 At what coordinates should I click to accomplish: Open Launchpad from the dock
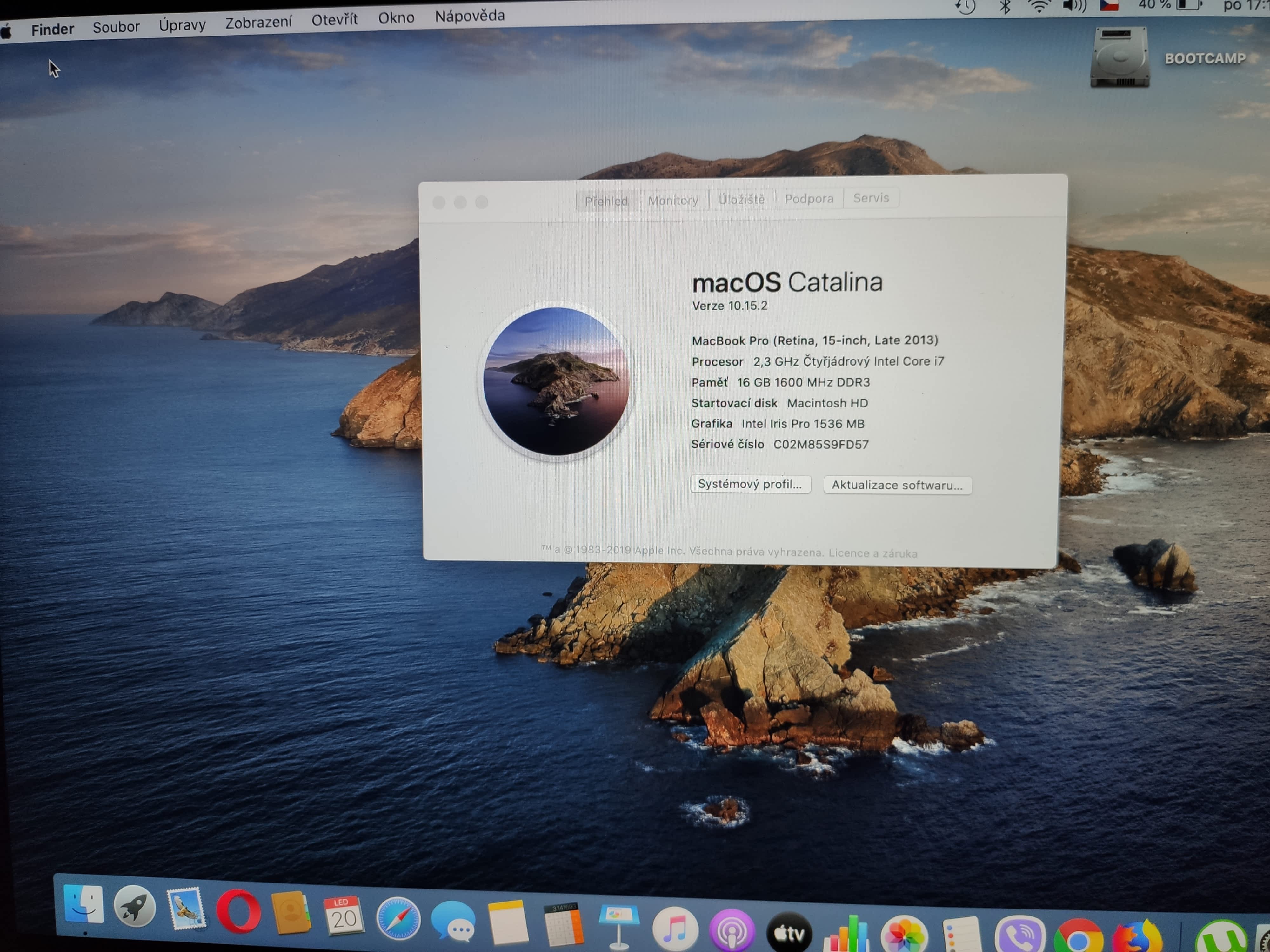point(134,907)
